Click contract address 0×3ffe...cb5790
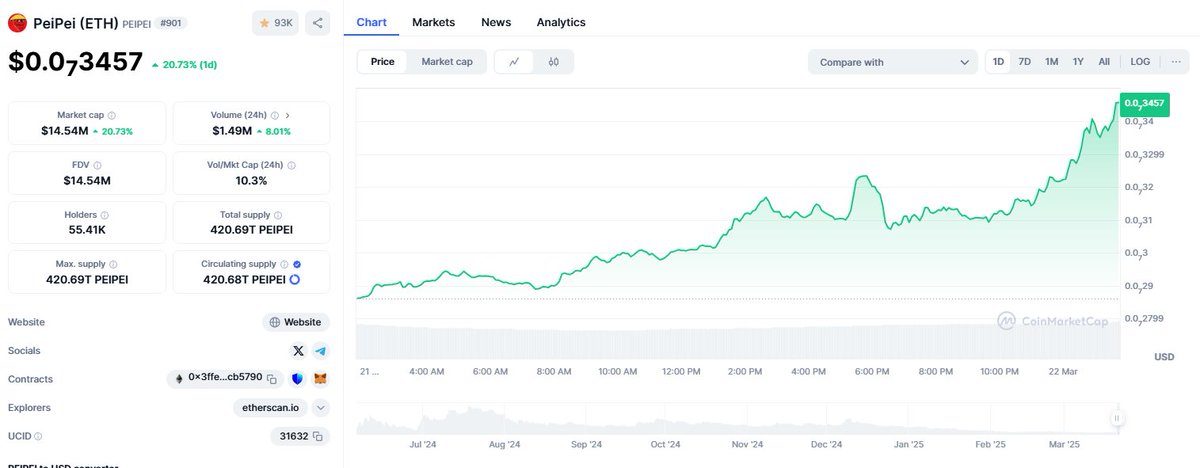Viewport: 1200px width, 468px height. coord(225,377)
